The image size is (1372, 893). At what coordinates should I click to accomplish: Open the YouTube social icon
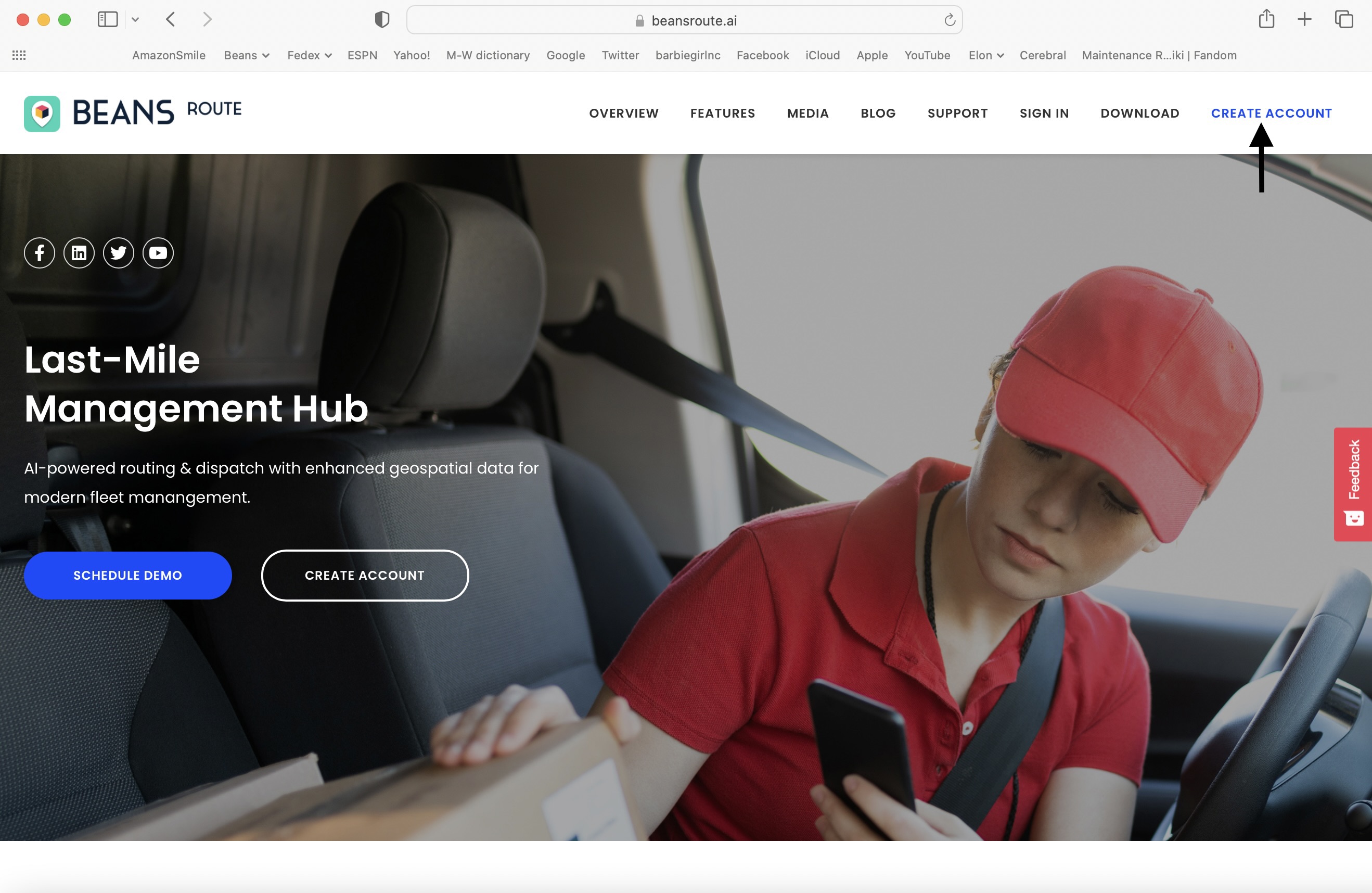pyautogui.click(x=158, y=253)
